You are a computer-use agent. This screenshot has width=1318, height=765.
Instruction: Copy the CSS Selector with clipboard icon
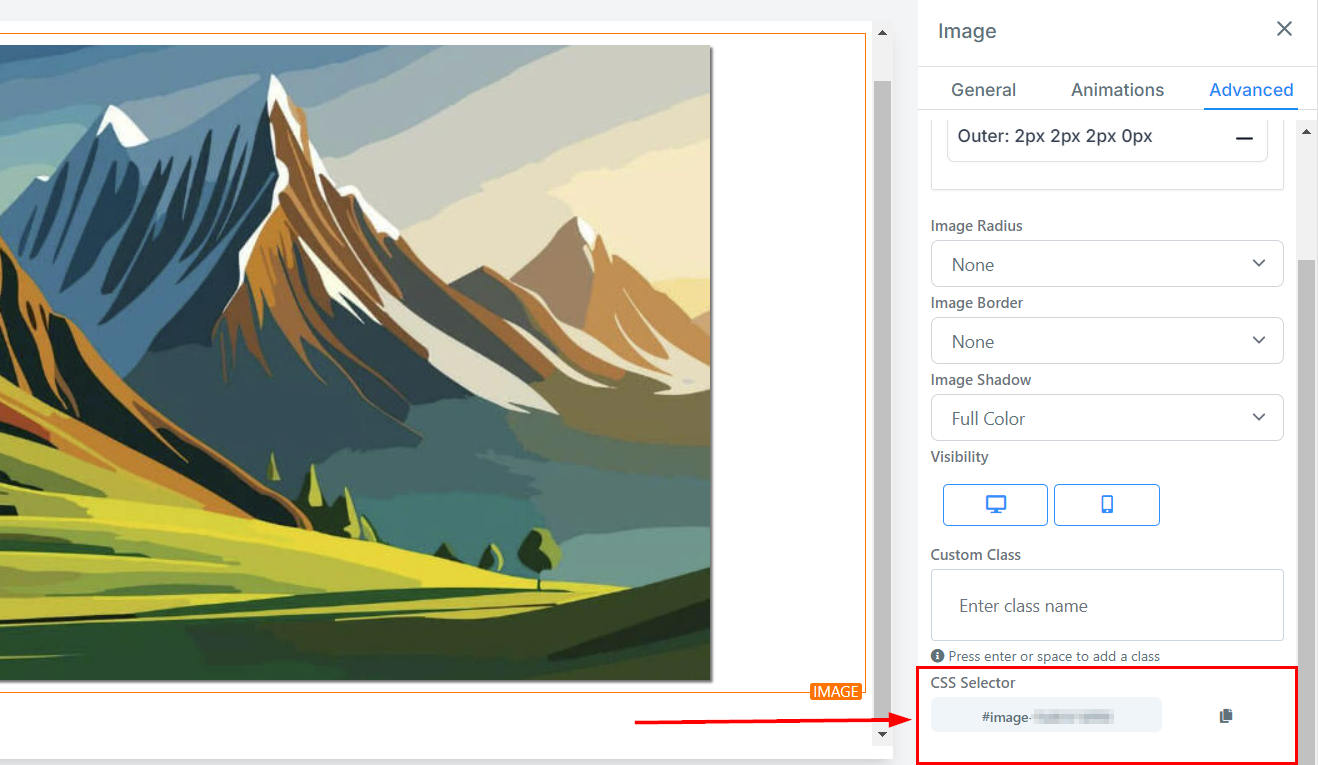(1226, 716)
